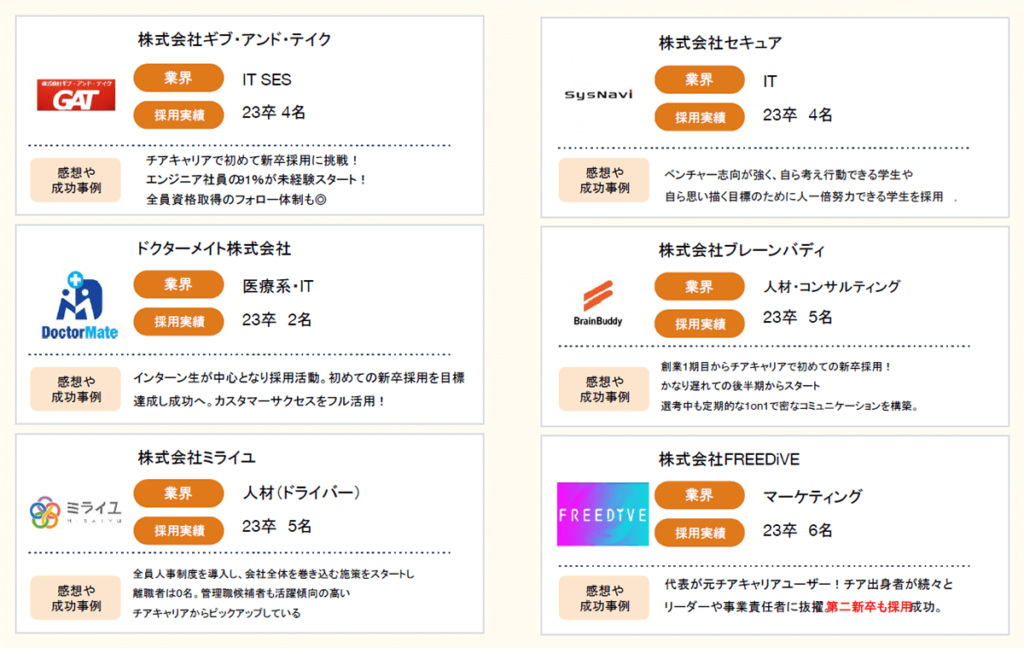Click the GAT company logo
This screenshot has width=1024, height=648.
(76, 95)
